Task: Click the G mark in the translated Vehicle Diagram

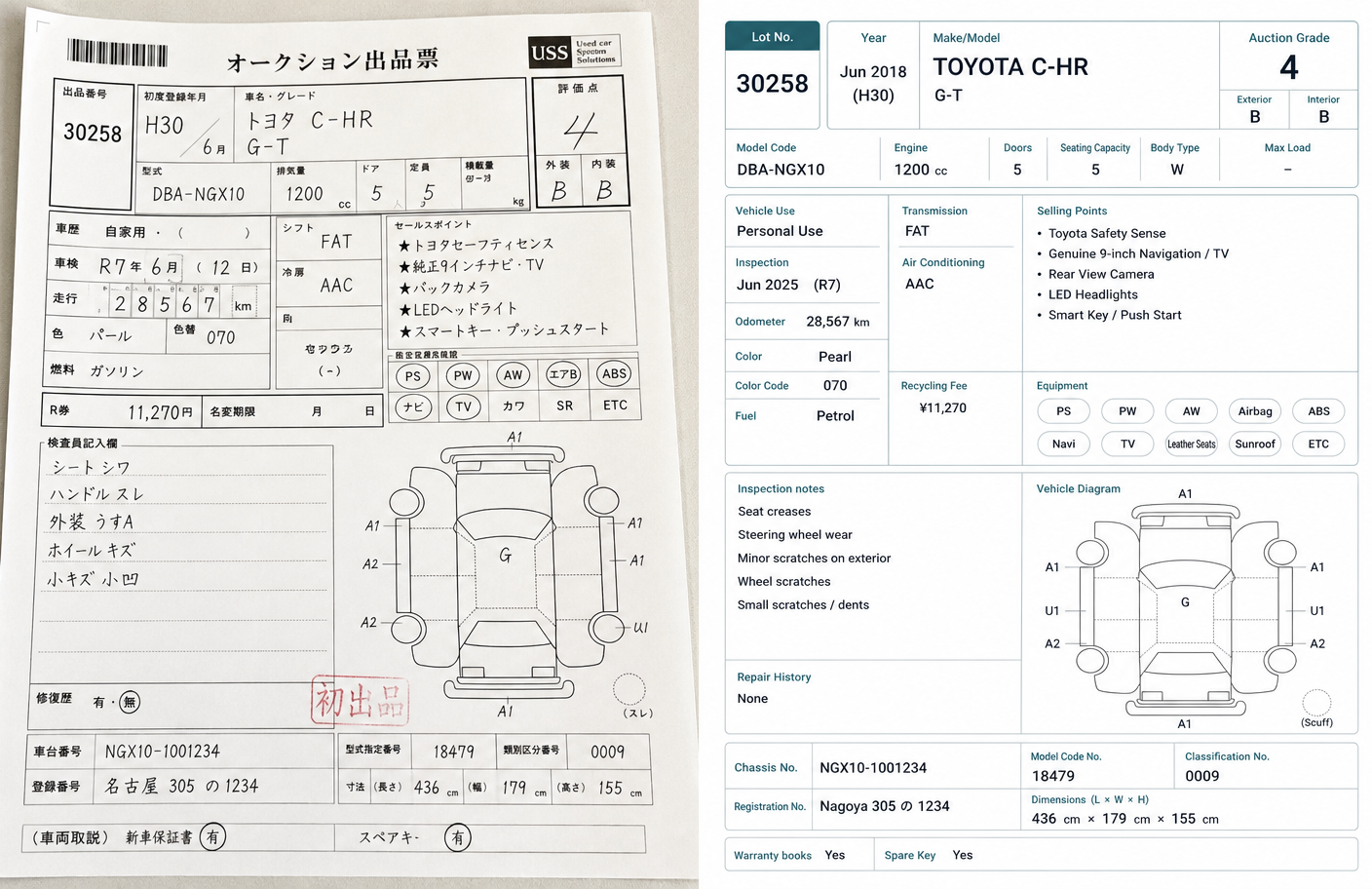Action: point(1185,602)
